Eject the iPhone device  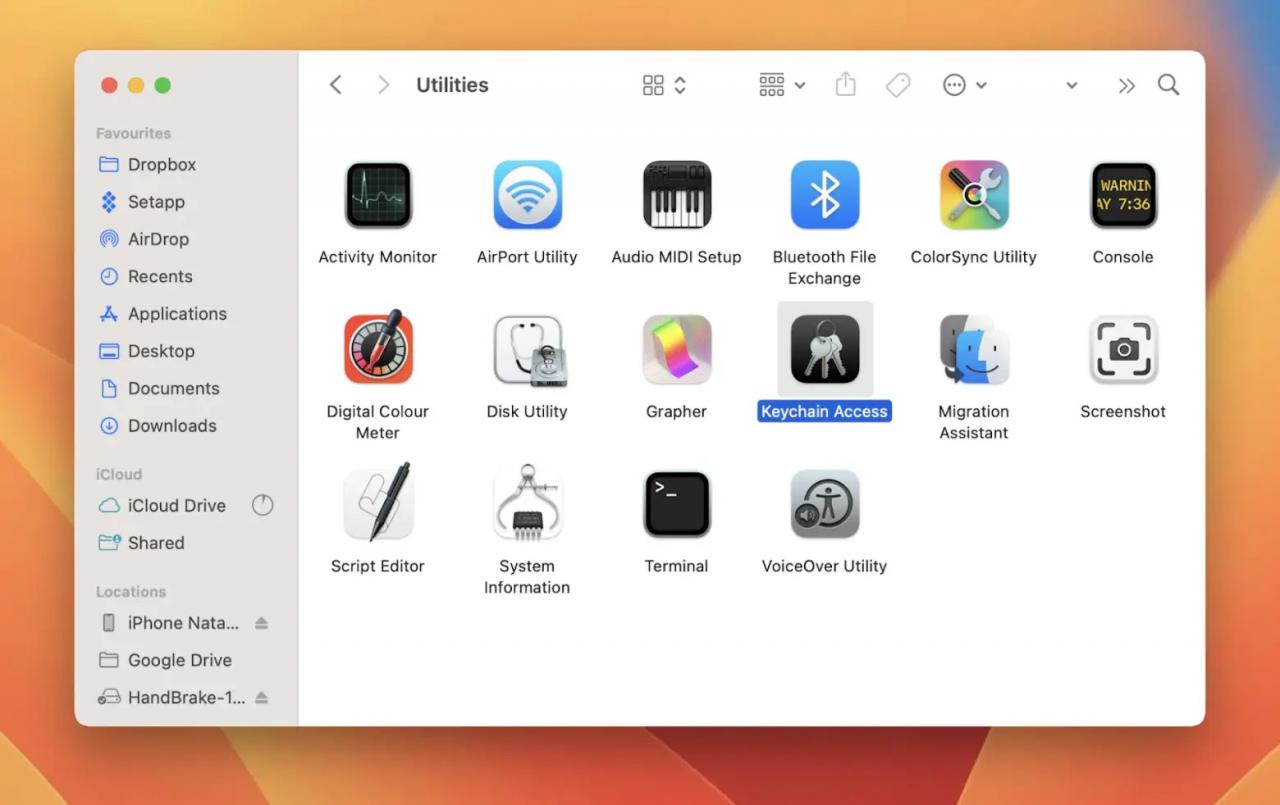click(262, 623)
